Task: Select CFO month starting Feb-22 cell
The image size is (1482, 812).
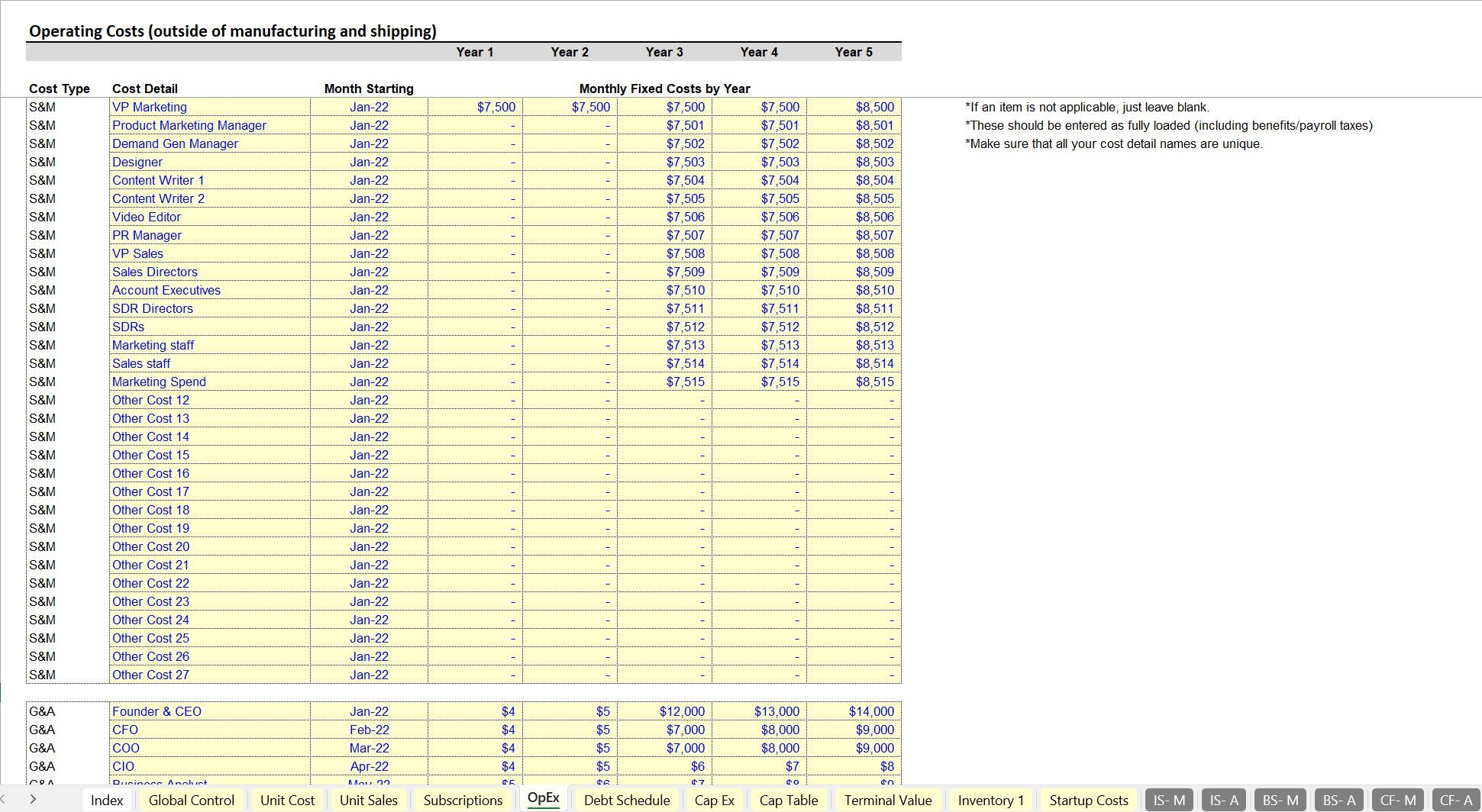Action: [369, 730]
